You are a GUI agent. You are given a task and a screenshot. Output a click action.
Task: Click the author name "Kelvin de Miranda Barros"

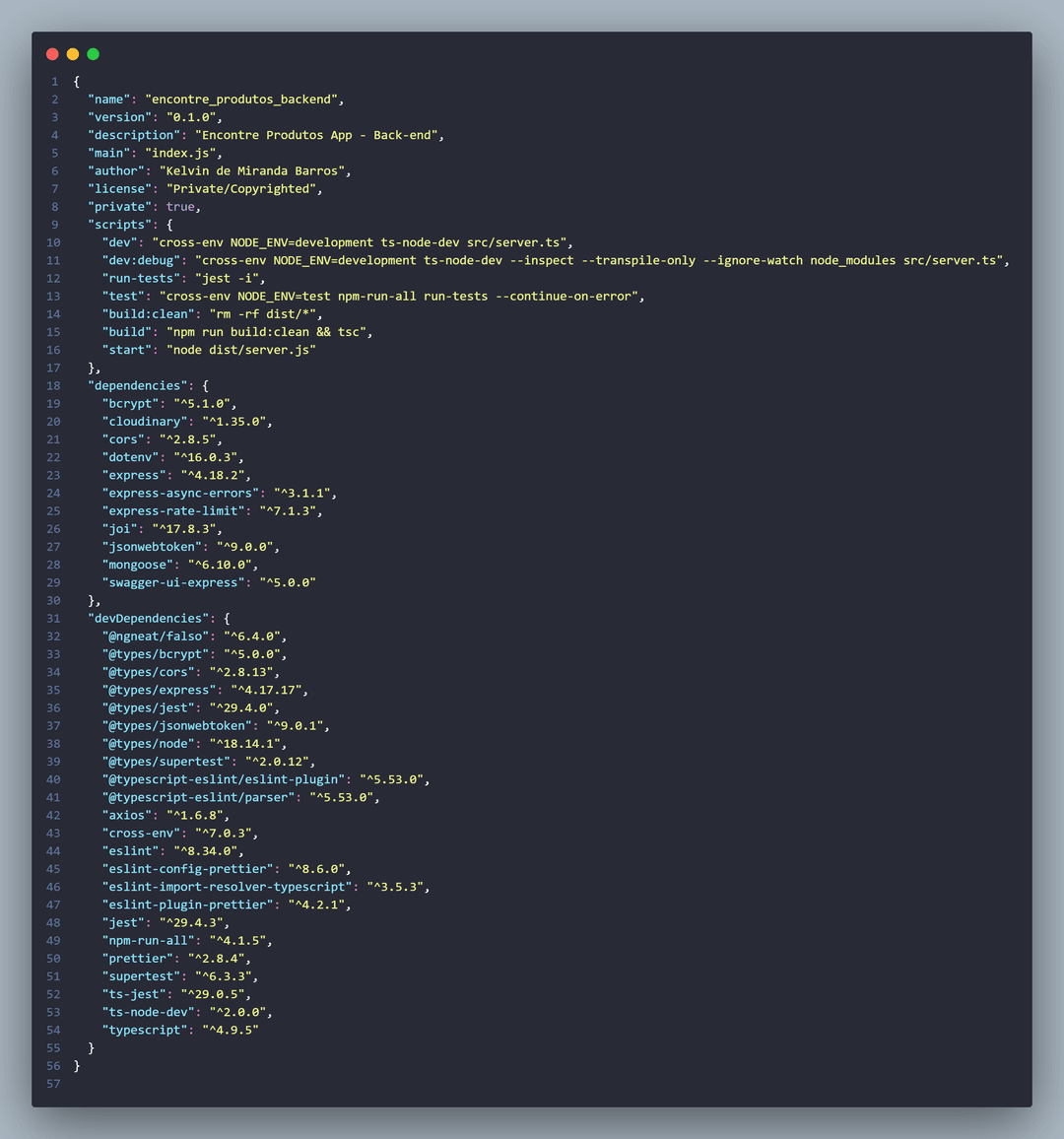coord(252,170)
